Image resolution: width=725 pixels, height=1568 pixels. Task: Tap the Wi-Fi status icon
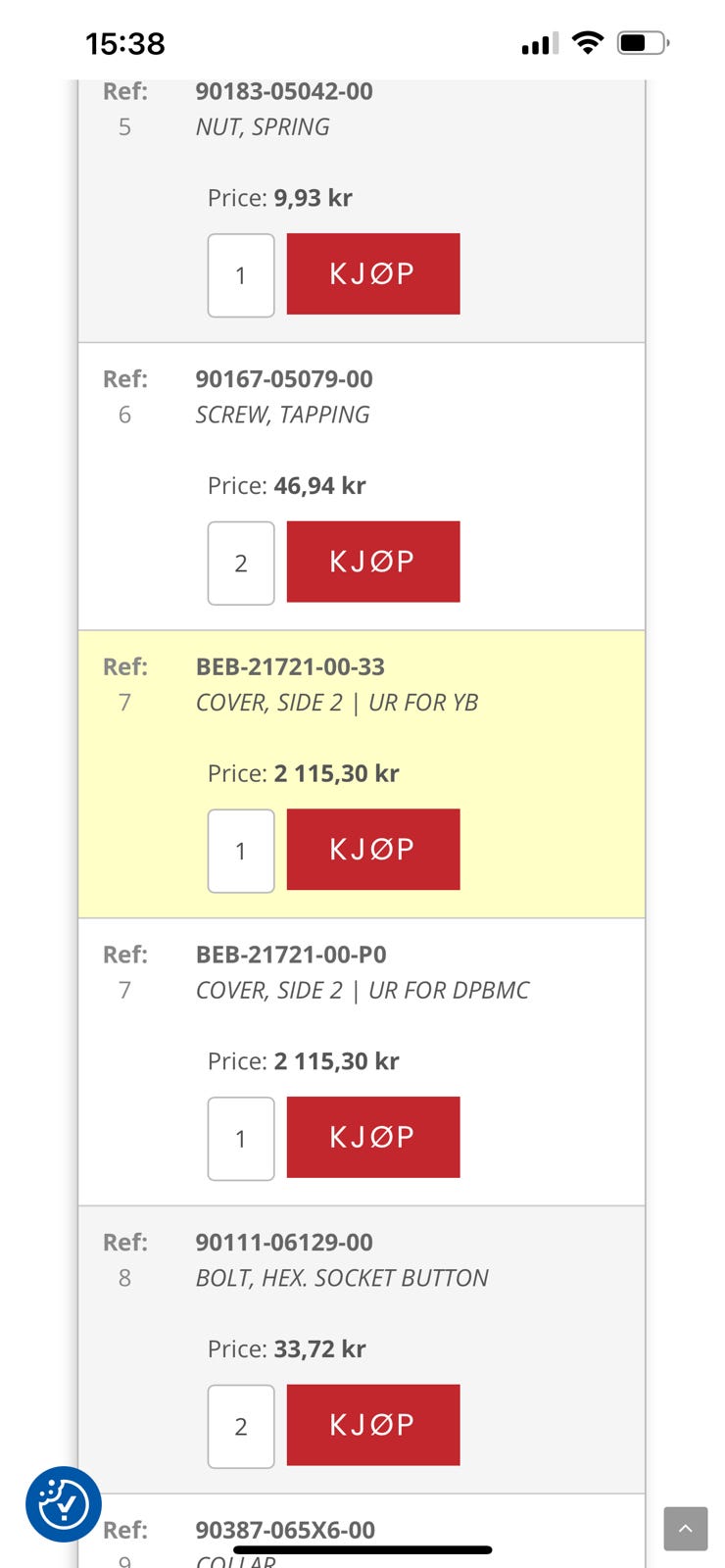(588, 42)
